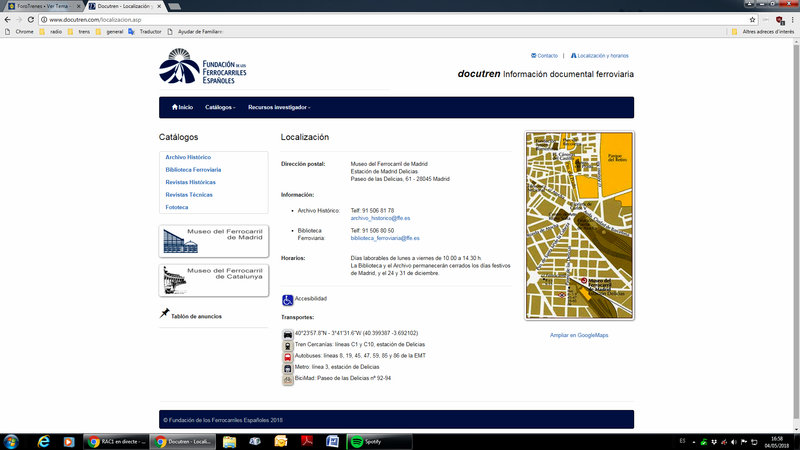
Task: Click the Contacto link in header
Action: (547, 56)
